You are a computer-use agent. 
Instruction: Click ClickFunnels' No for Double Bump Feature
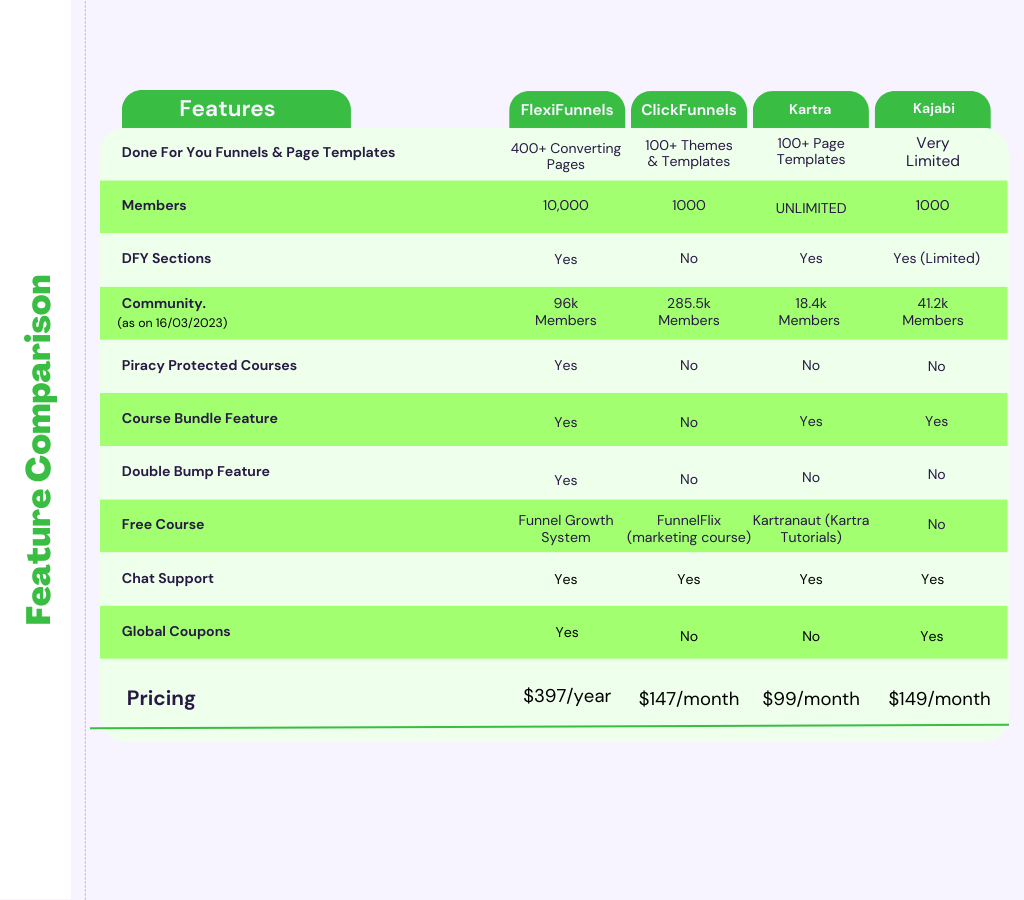coord(689,479)
